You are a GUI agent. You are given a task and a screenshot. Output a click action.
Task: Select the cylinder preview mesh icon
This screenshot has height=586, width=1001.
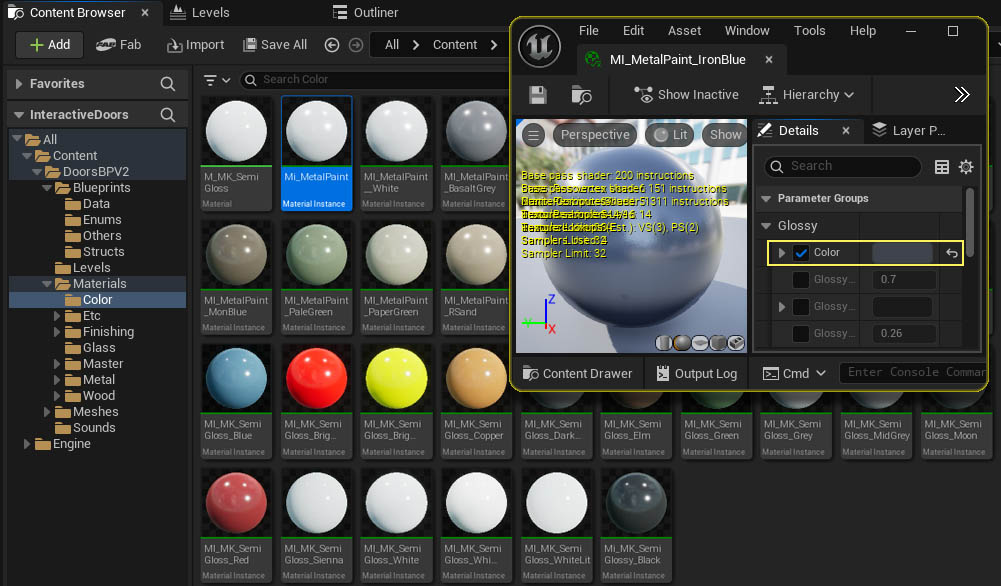pyautogui.click(x=664, y=343)
